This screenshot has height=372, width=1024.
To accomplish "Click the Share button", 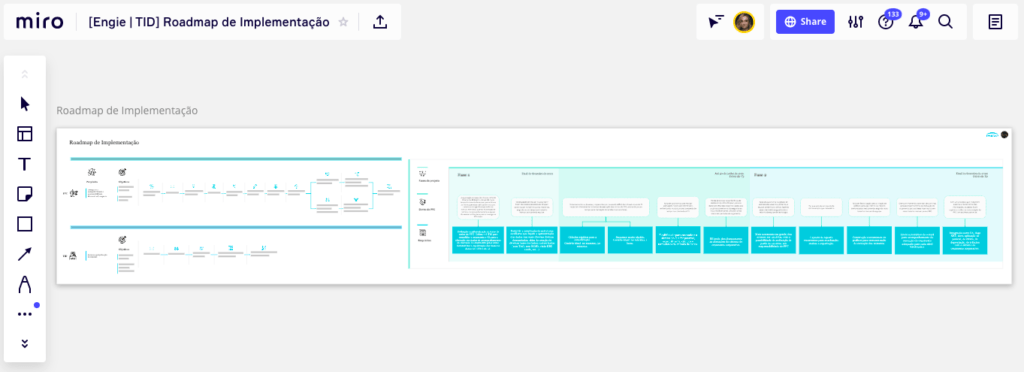I will coord(805,22).
